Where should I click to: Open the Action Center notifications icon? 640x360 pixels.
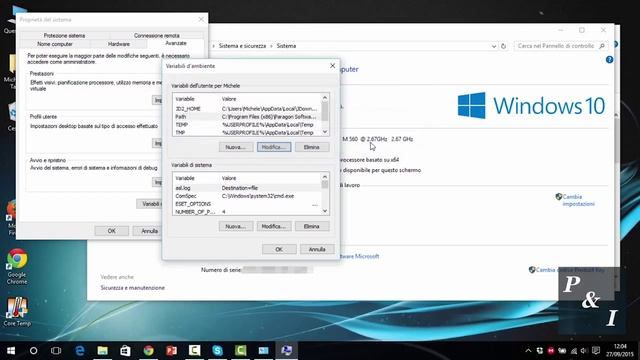pos(596,351)
